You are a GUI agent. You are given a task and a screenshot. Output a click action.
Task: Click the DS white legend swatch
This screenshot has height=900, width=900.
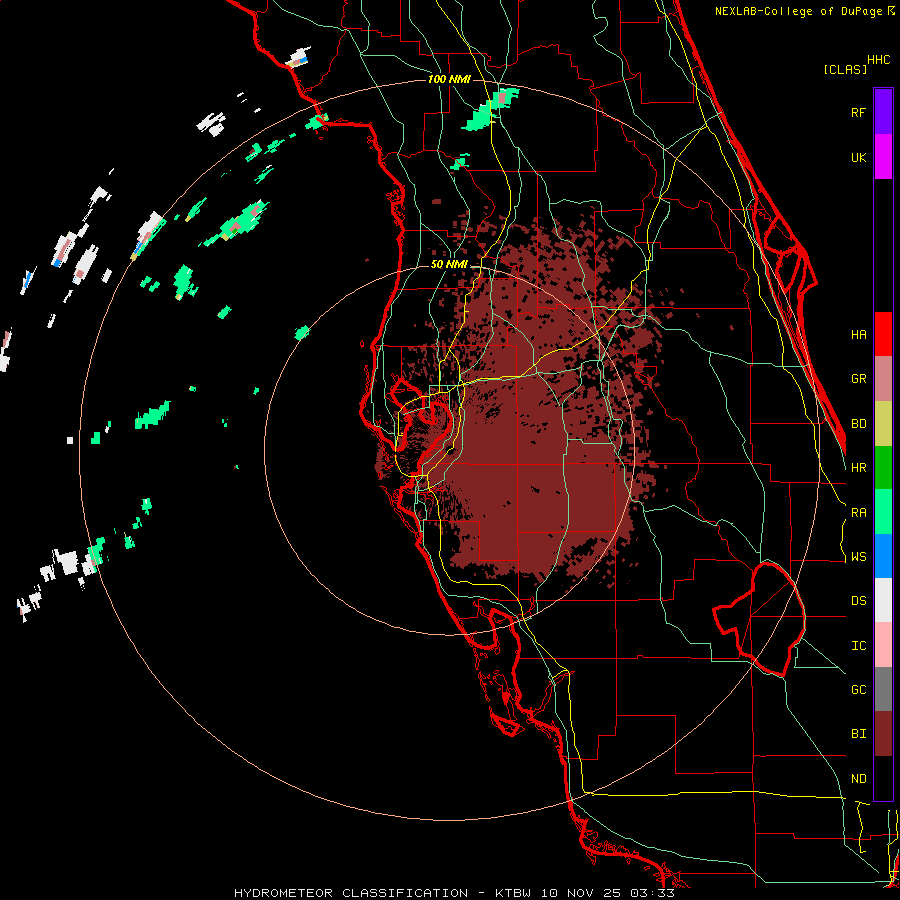883,600
